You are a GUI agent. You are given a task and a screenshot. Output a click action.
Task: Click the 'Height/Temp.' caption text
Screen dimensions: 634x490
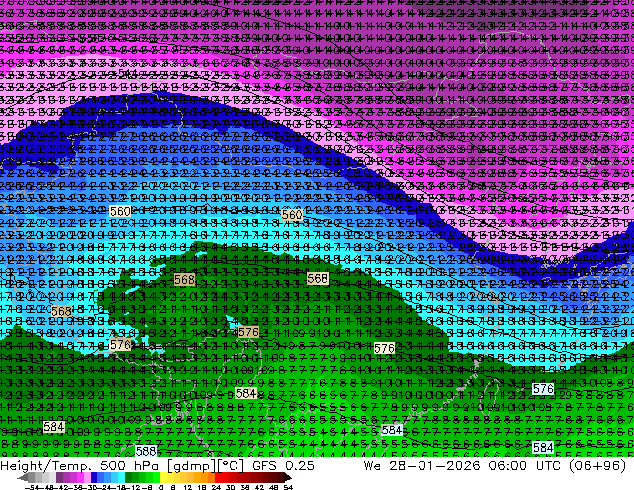point(46,465)
